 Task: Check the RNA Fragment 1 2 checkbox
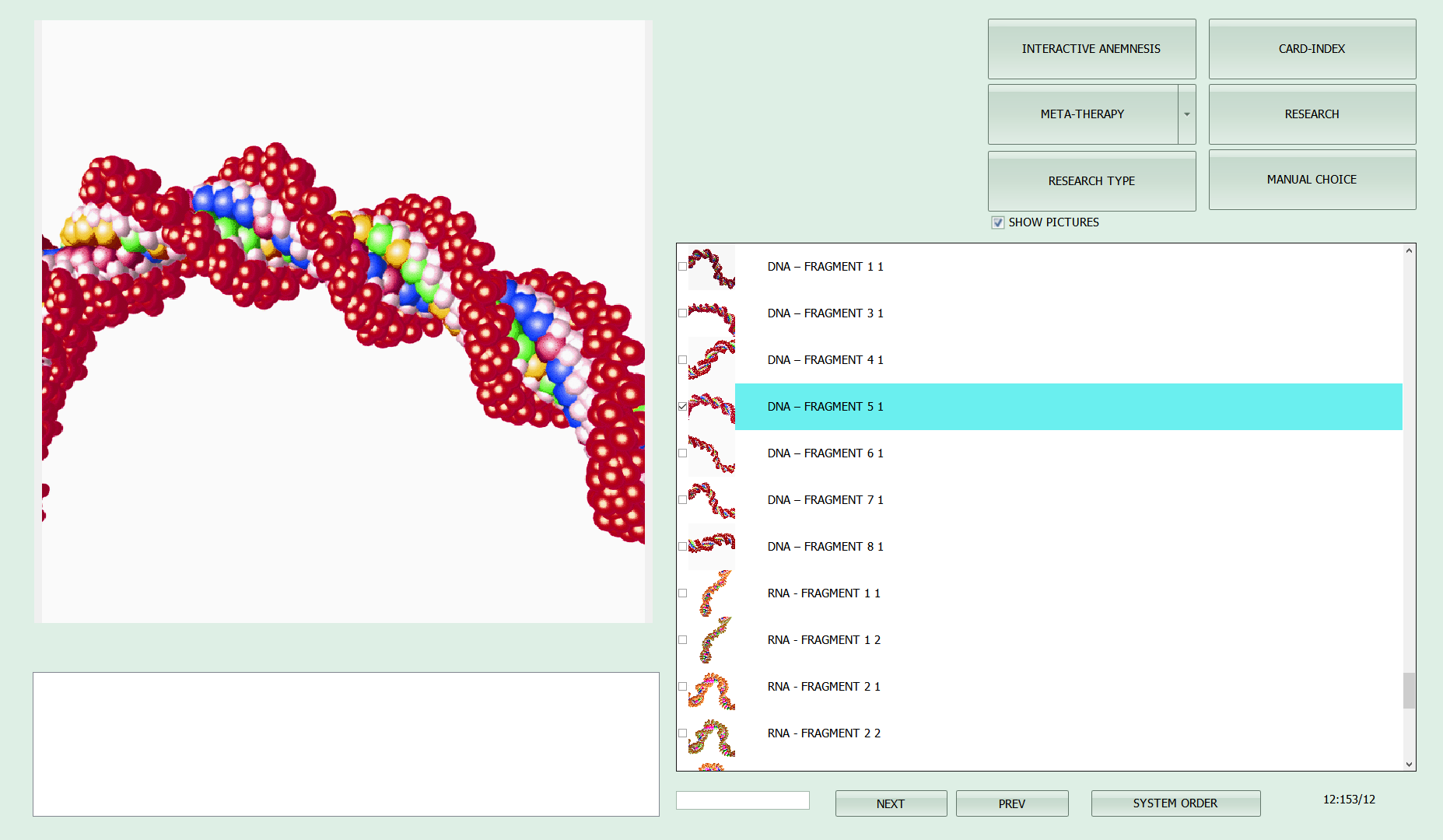pyautogui.click(x=682, y=640)
